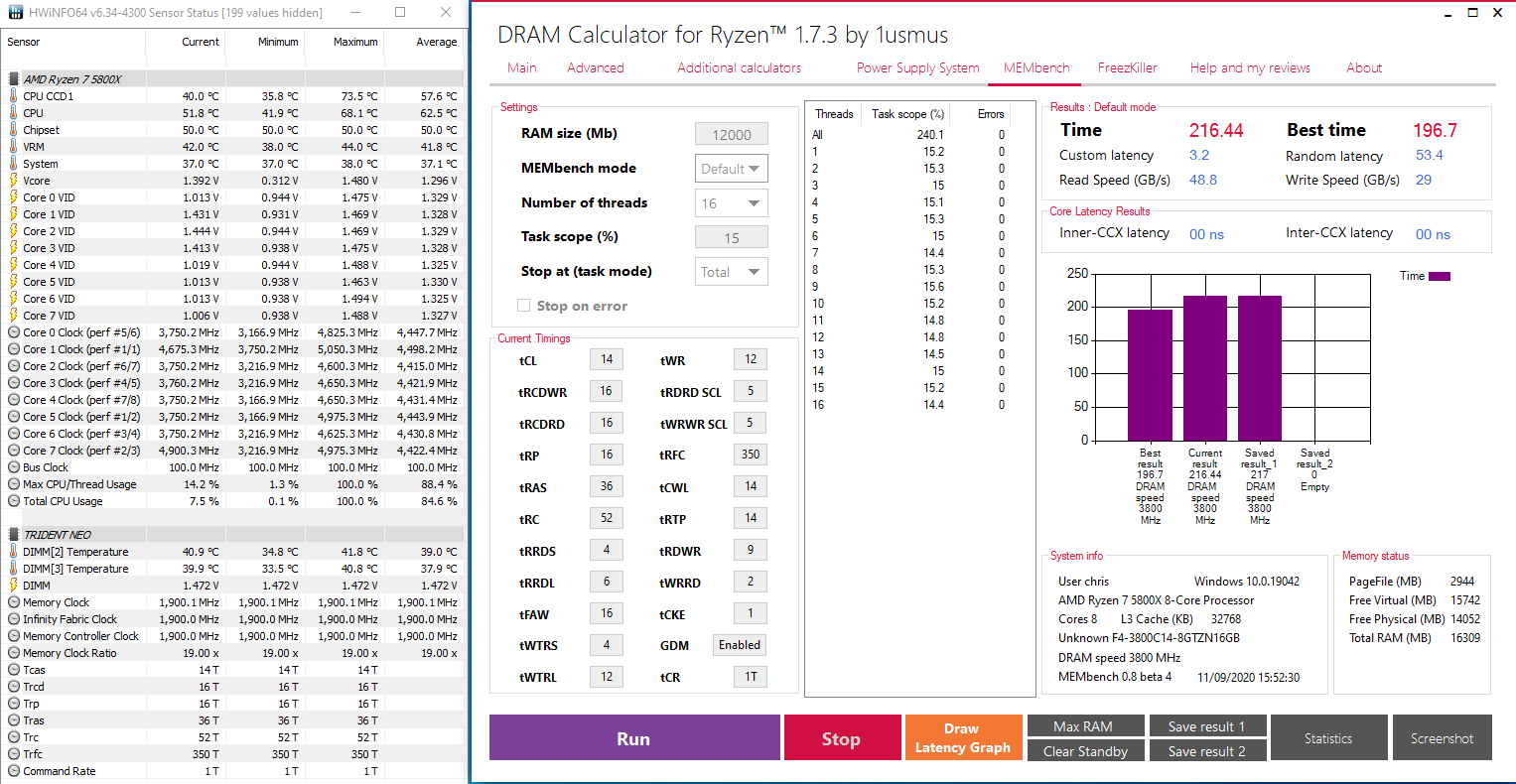The height and width of the screenshot is (784, 1516).
Task: Click icon beside Trfc timing row
Action: 14,754
